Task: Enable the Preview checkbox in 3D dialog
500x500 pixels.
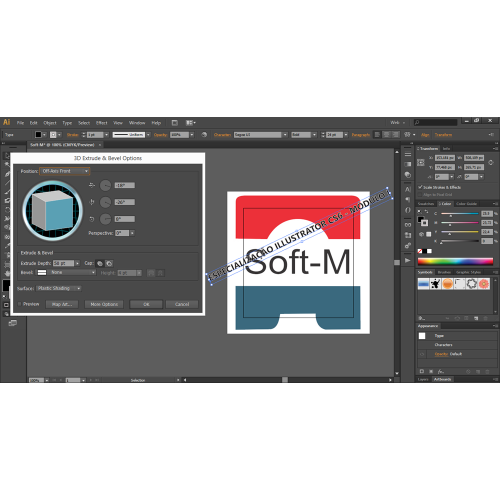Action: pos(20,304)
